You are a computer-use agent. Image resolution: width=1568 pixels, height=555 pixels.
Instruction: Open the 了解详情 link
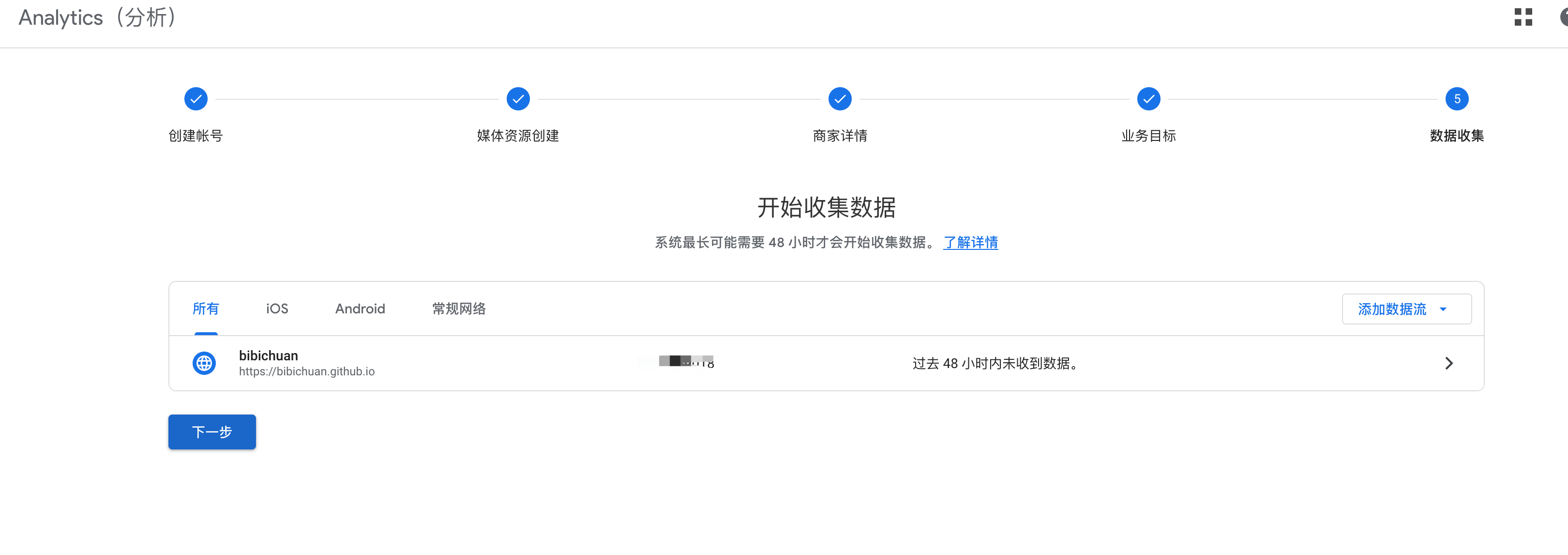(x=970, y=243)
